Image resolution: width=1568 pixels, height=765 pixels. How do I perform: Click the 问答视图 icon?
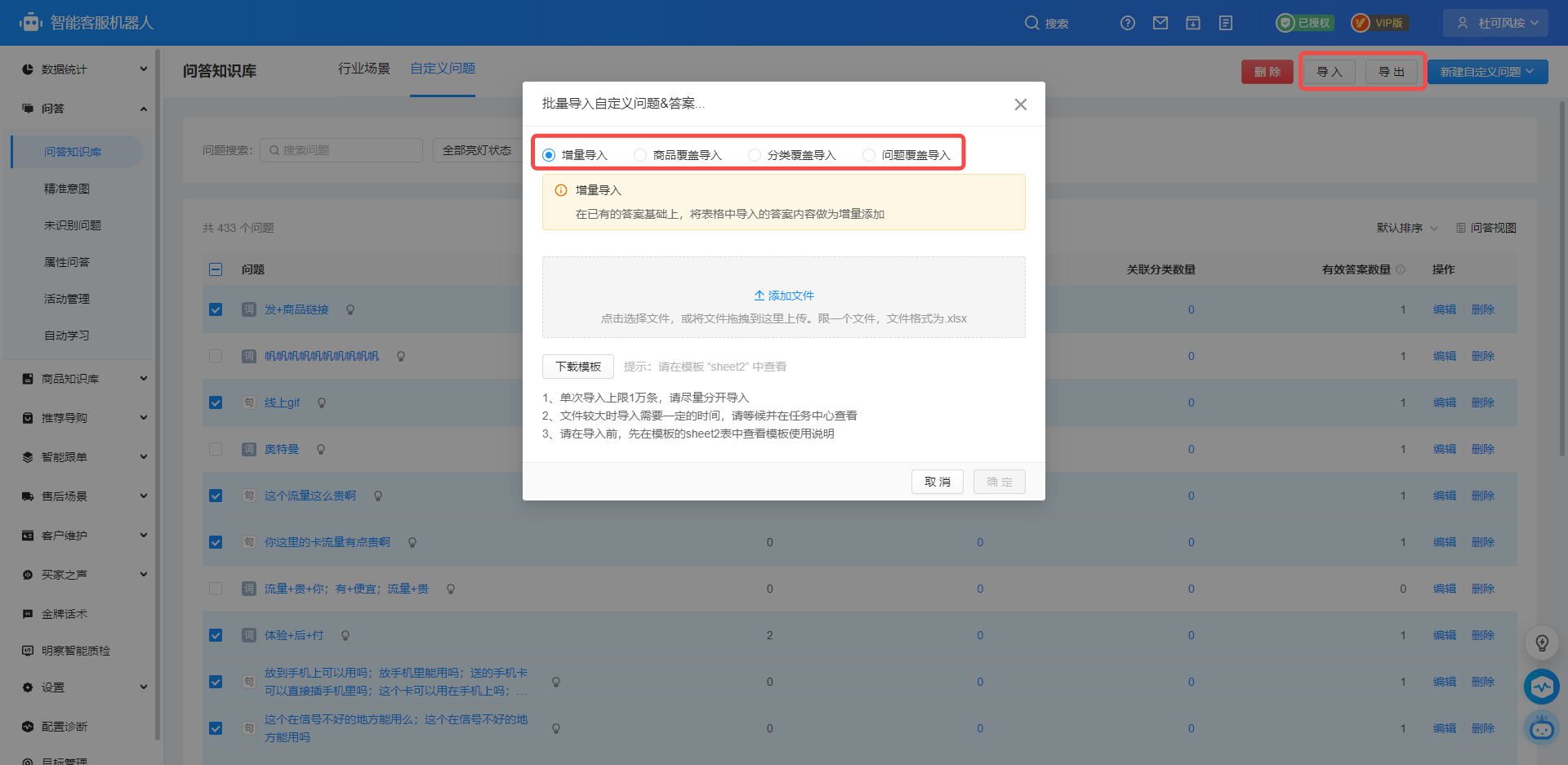click(x=1461, y=228)
